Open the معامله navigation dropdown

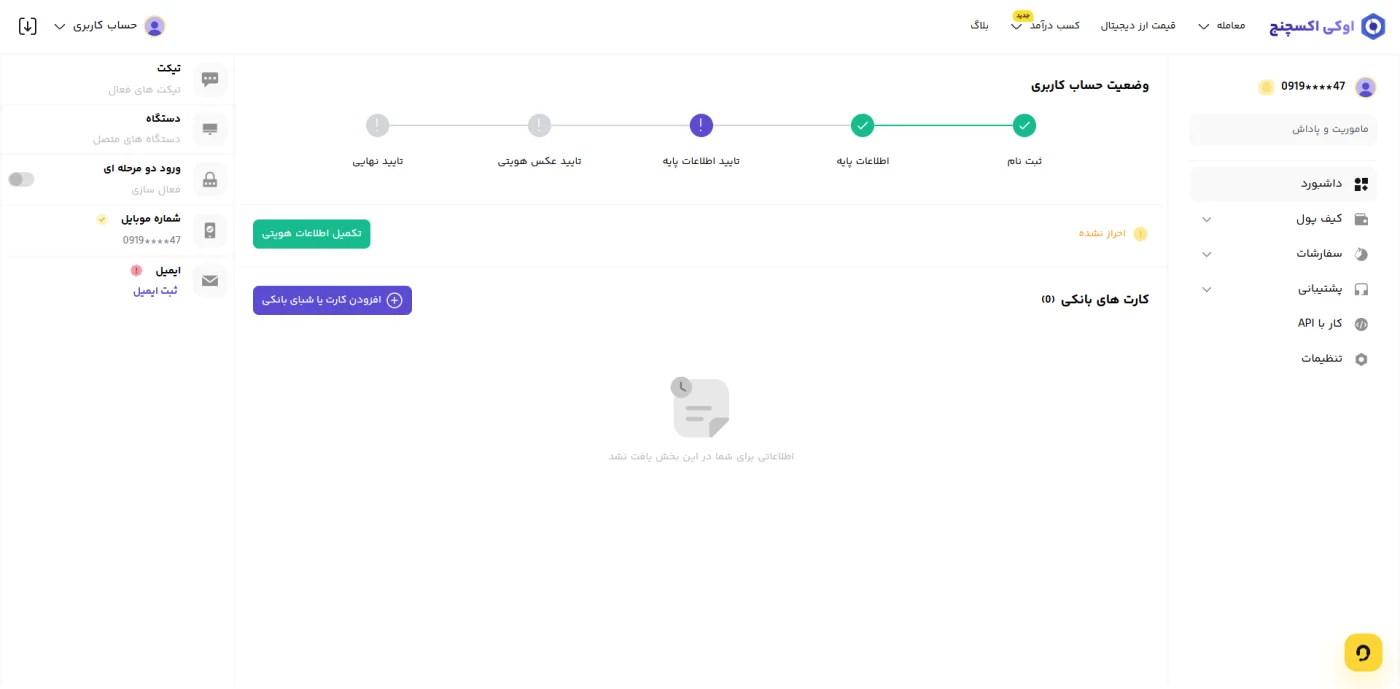point(1221,26)
